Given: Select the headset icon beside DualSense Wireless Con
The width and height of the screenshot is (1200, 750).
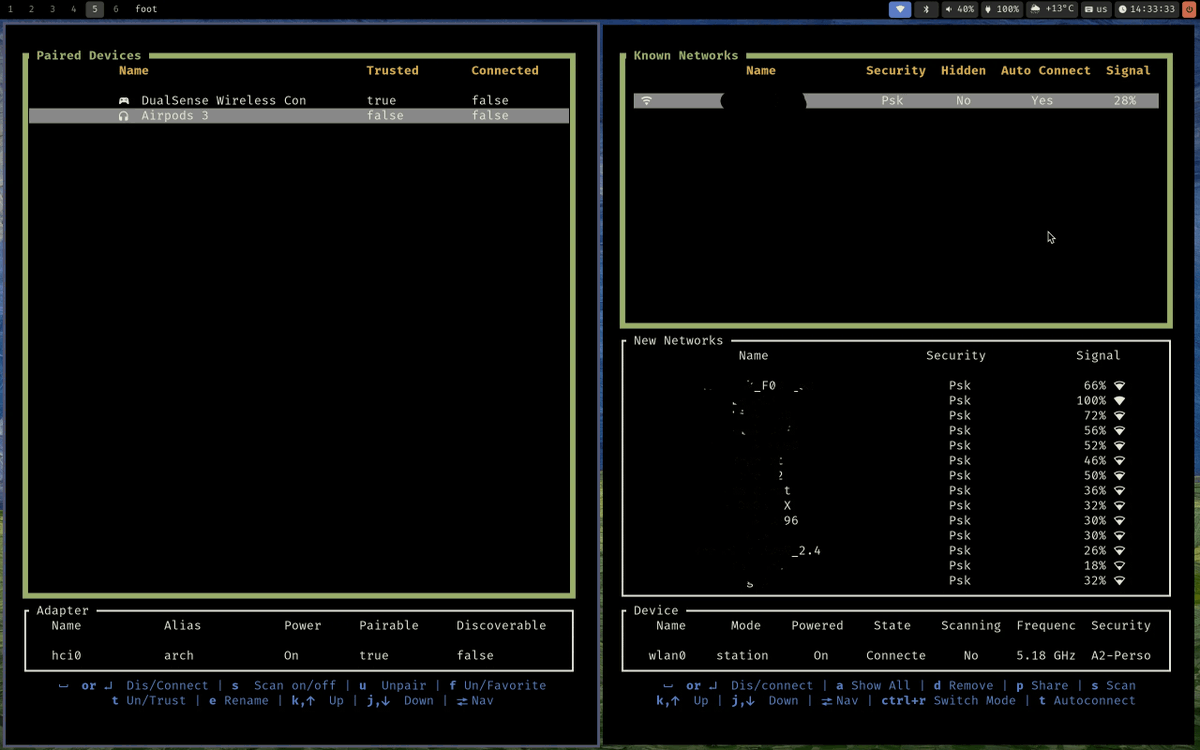Looking at the screenshot, I should pyautogui.click(x=123, y=100).
